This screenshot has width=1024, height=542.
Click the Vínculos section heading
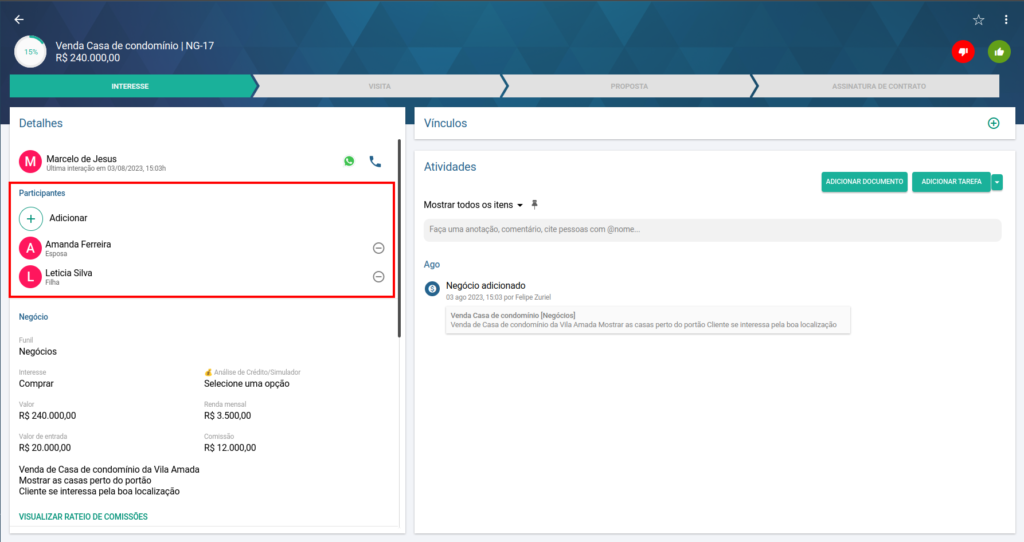pos(445,123)
